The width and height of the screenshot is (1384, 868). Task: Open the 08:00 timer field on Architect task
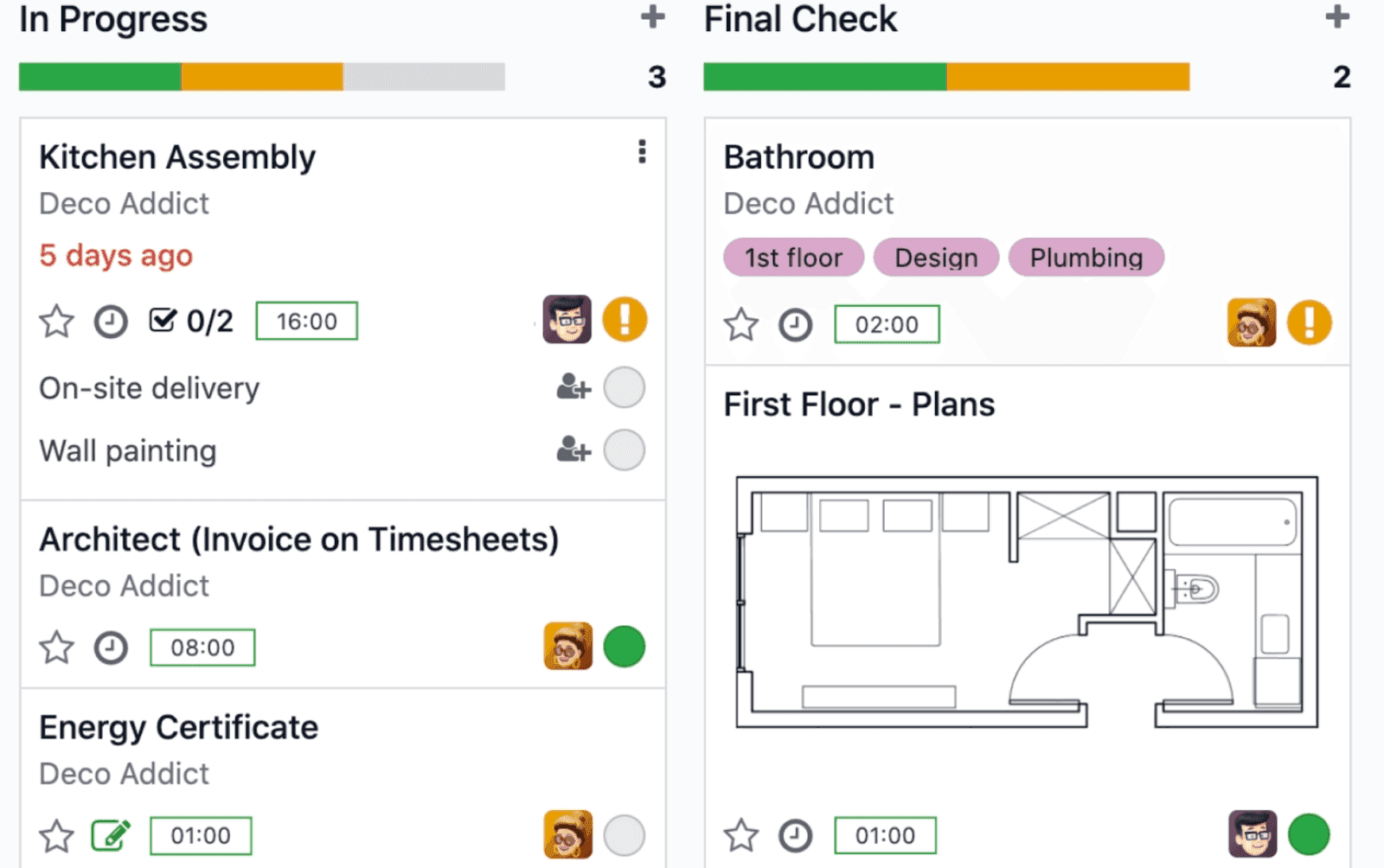tap(202, 647)
